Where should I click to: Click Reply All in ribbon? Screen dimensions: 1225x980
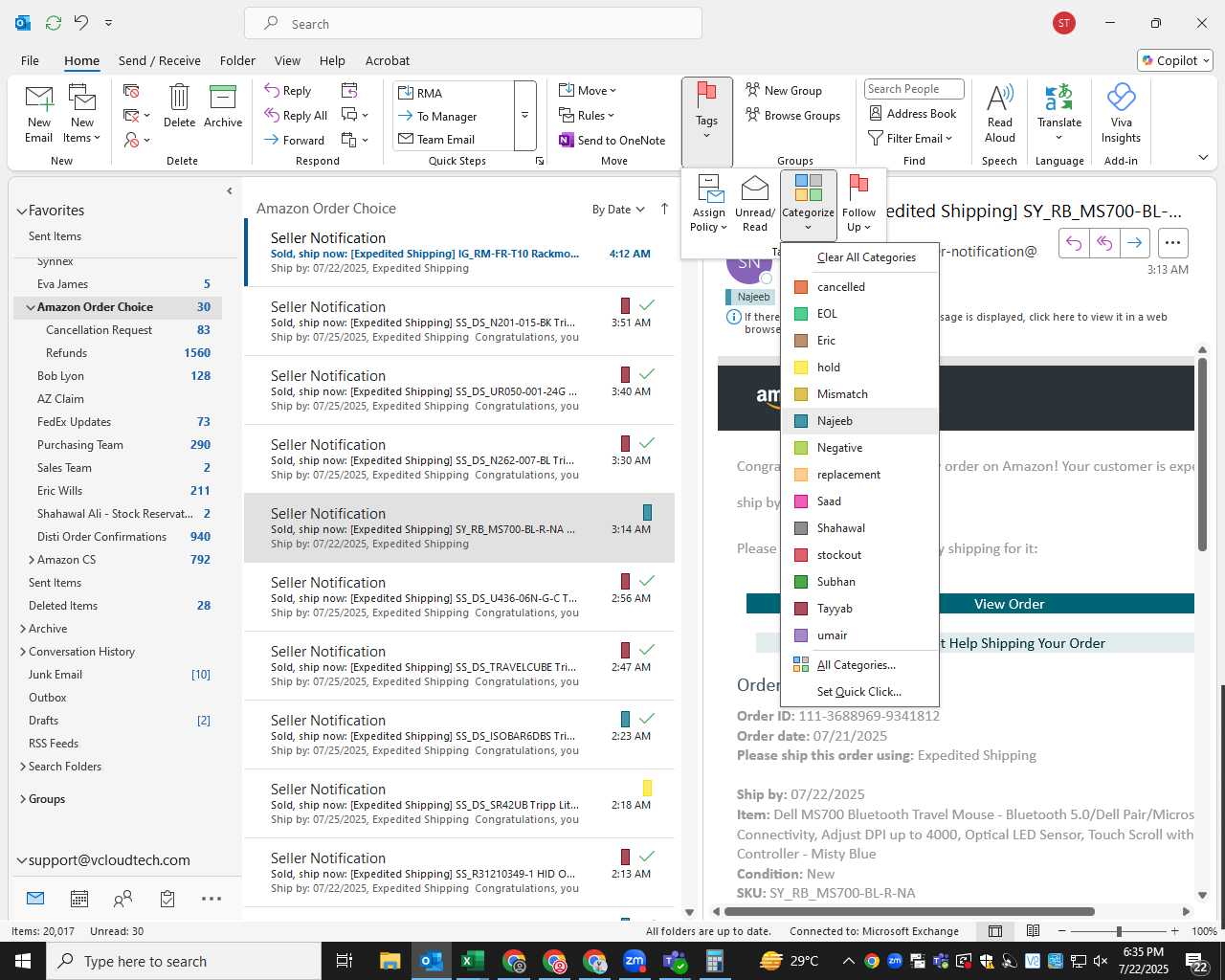point(297,115)
